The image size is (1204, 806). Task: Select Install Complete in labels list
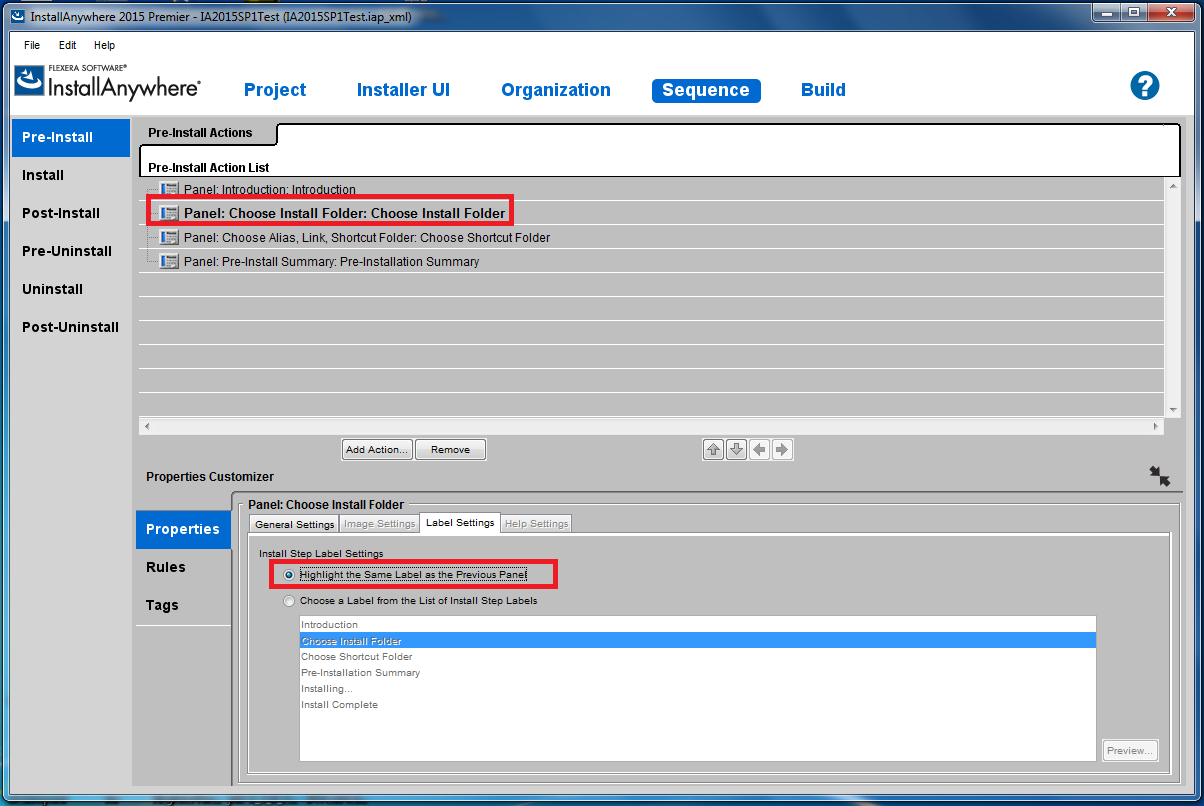tap(698, 705)
